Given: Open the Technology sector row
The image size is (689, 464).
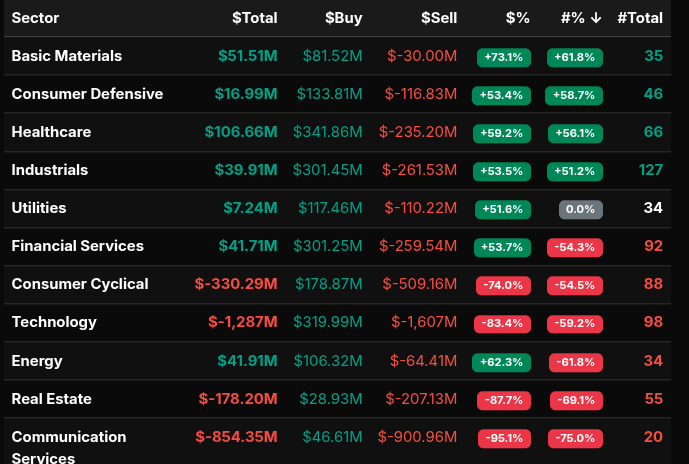Looking at the screenshot, I should (54, 322).
